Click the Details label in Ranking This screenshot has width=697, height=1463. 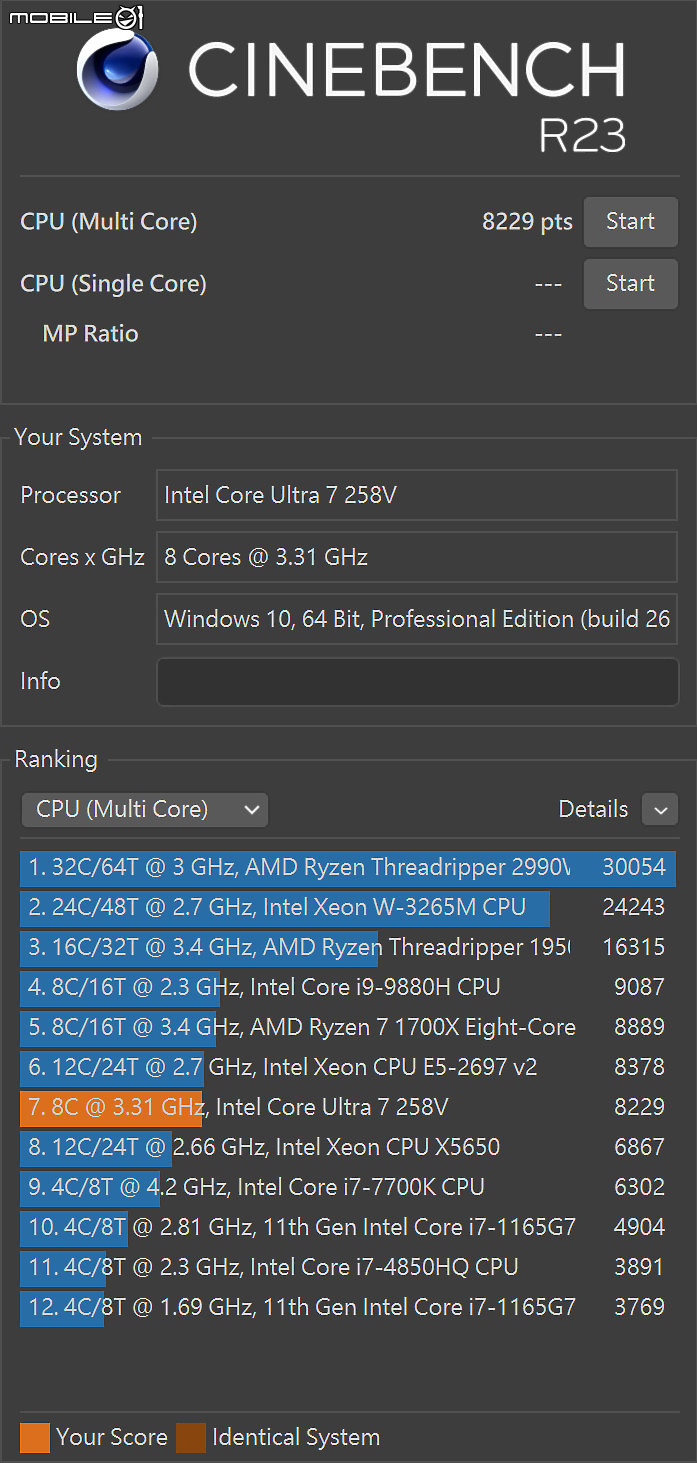point(593,809)
